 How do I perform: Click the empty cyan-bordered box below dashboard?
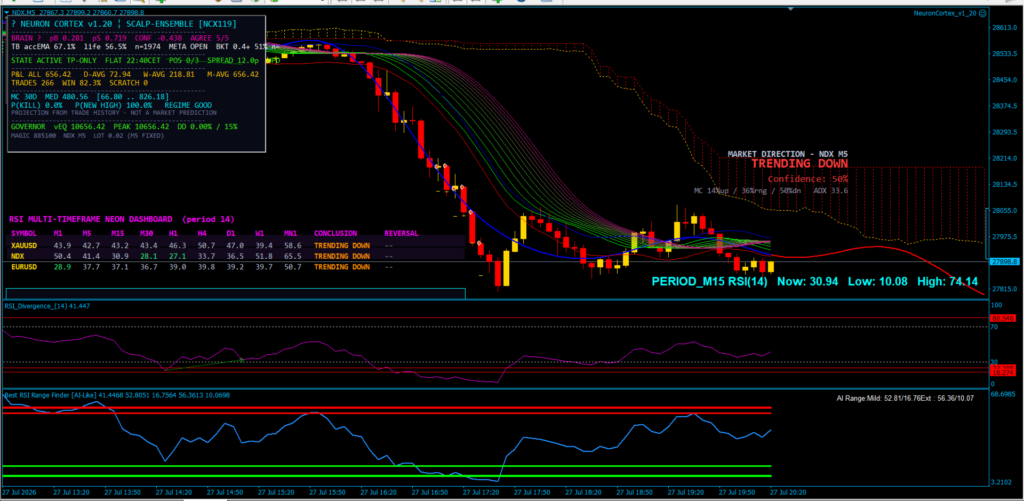point(236,294)
